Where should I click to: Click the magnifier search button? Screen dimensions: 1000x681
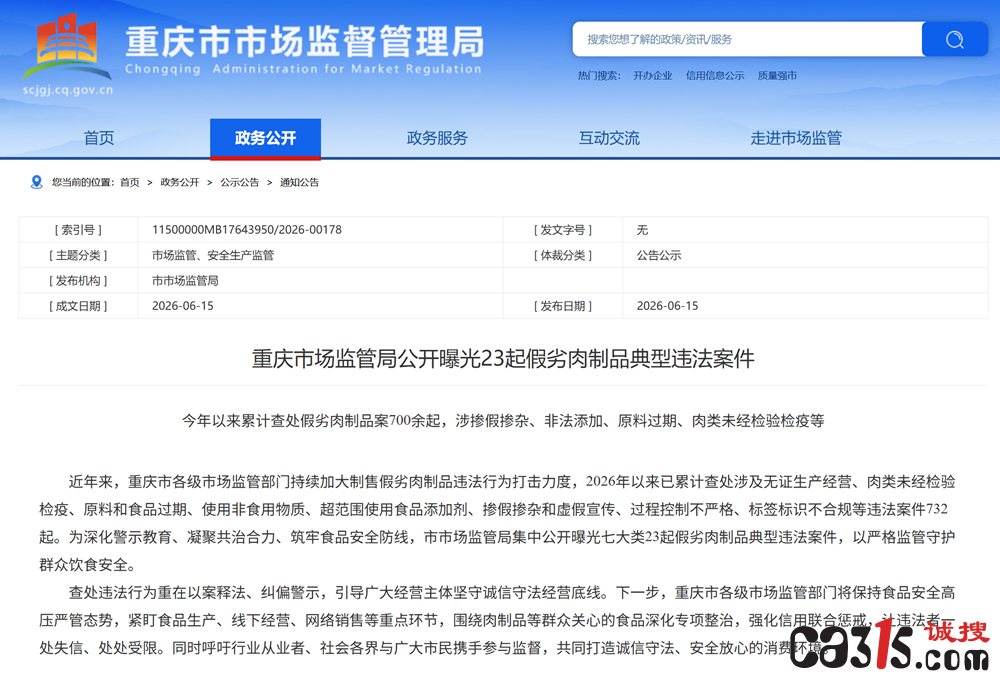tap(955, 39)
